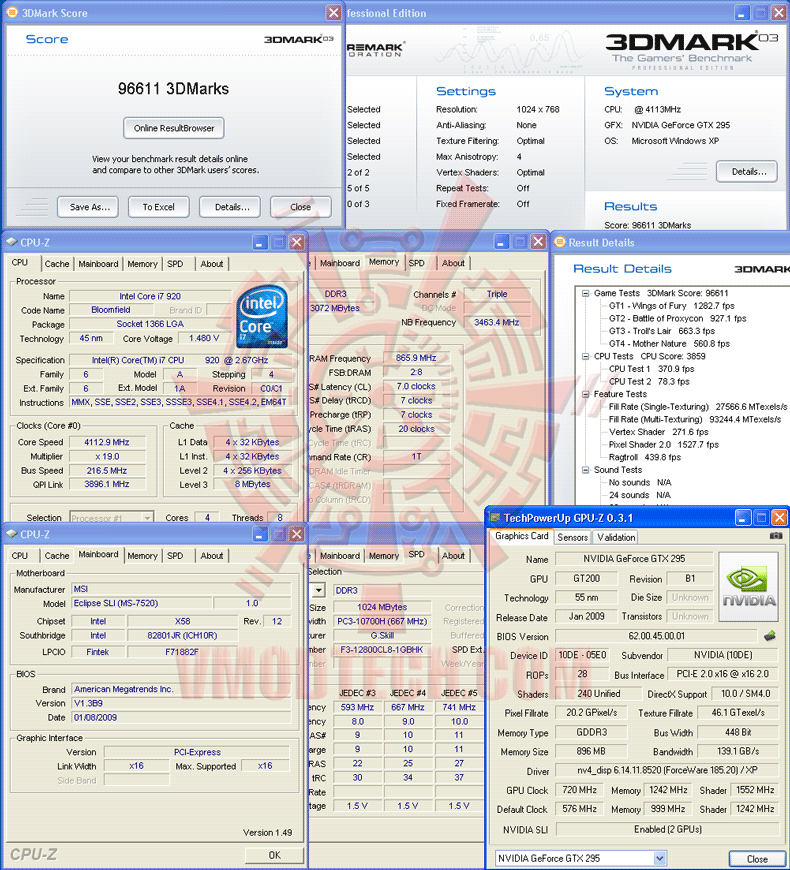Open System Details button in 3DMark03
This screenshot has width=790, height=870.
(747, 171)
